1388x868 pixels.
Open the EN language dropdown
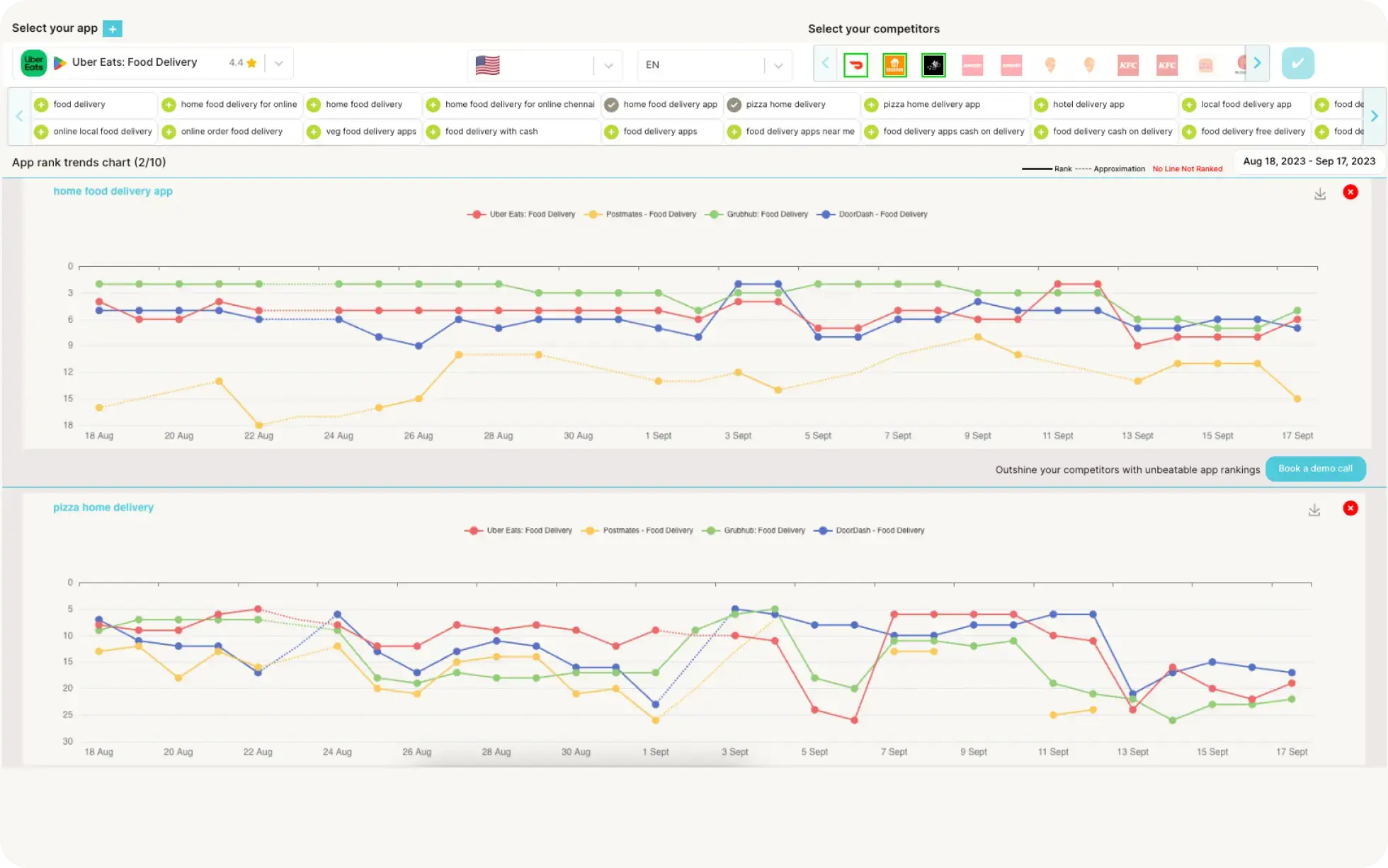tap(778, 66)
